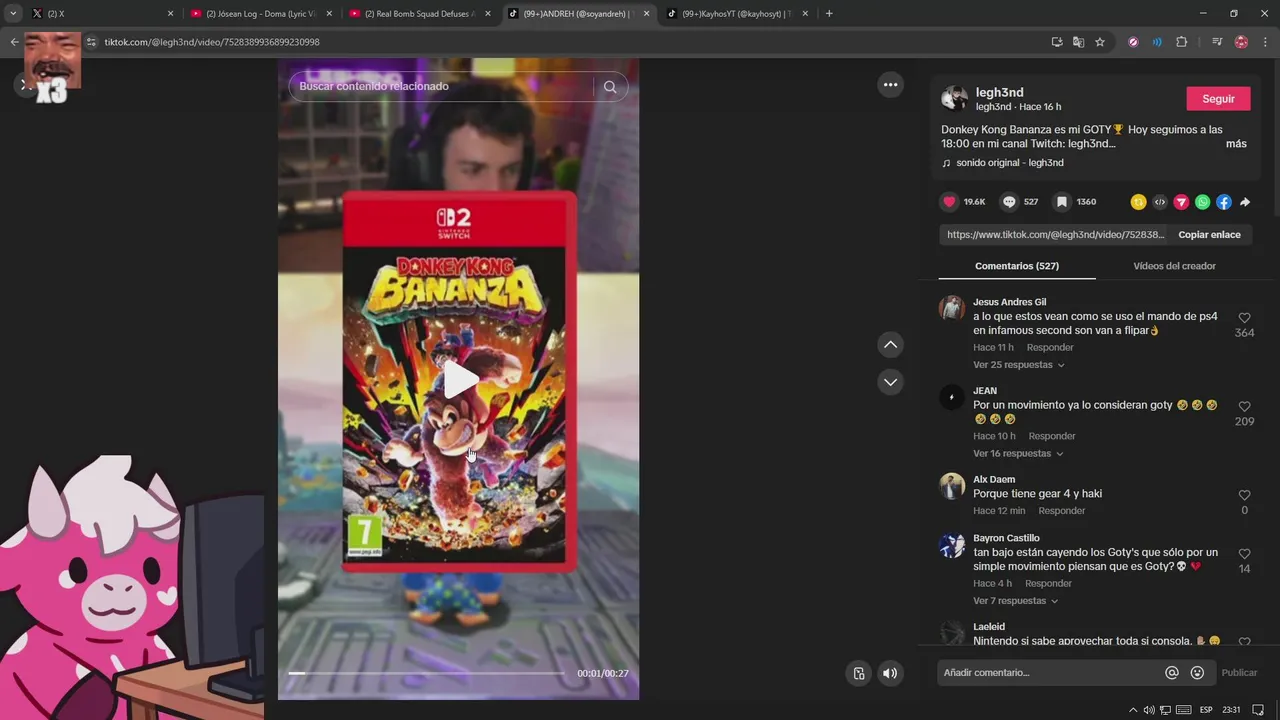Open the Chrome three-dot menu
The height and width of the screenshot is (720, 1280).
click(x=1265, y=42)
